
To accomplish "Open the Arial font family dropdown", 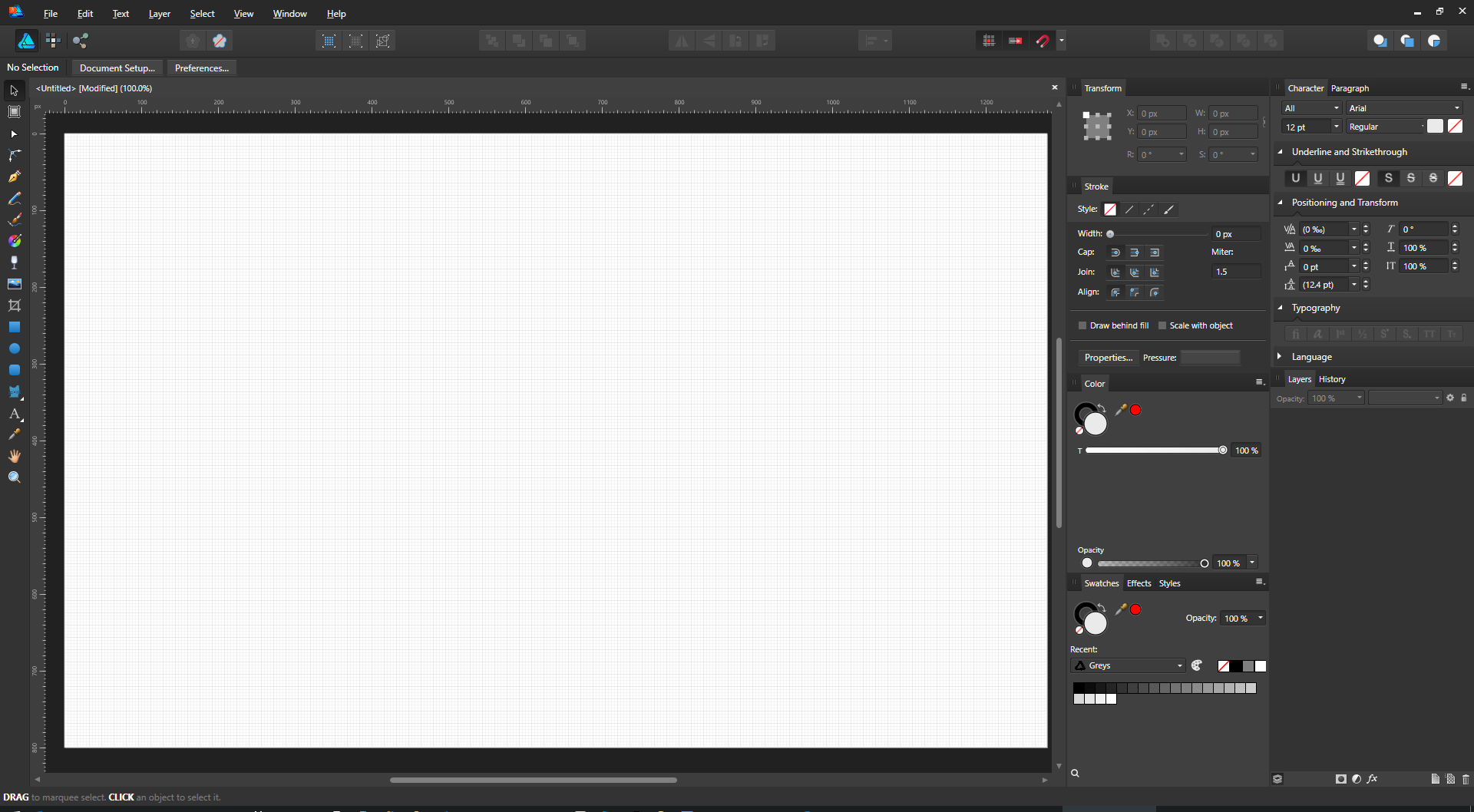I will coord(1405,108).
